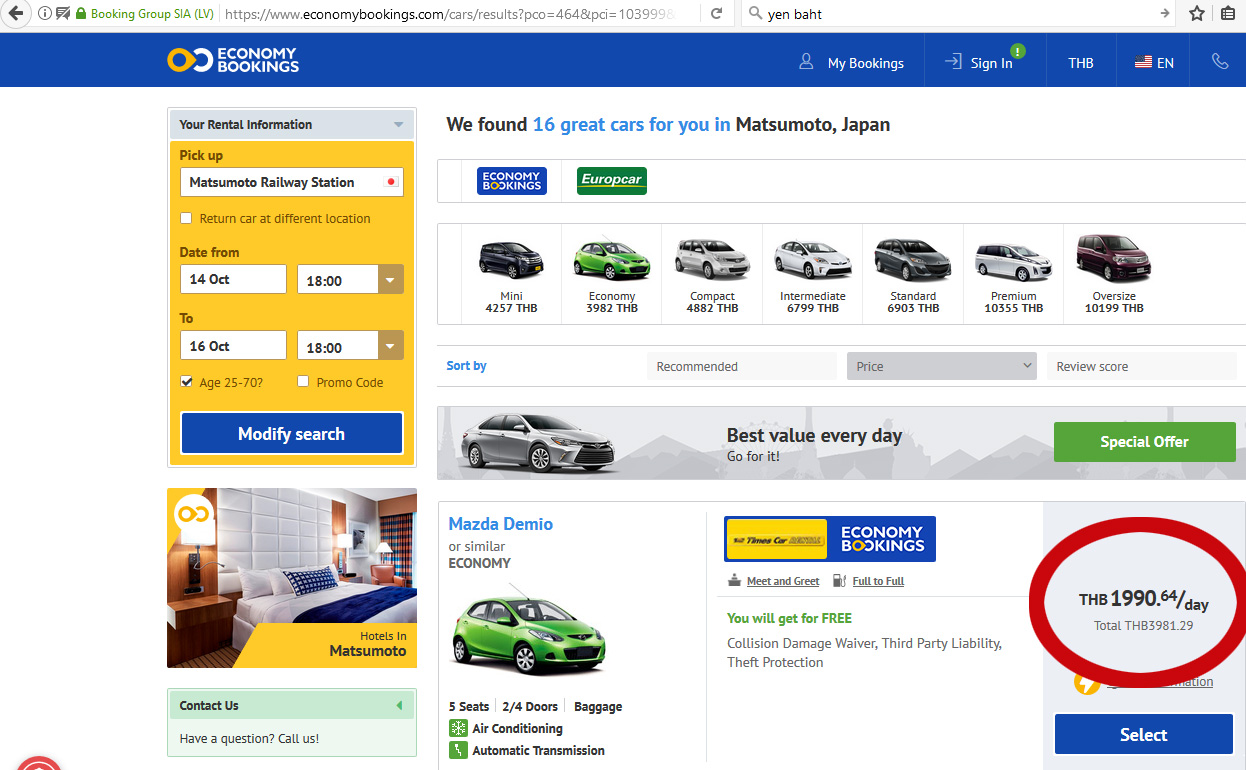This screenshot has width=1246, height=770.
Task: Click the Economy Bookings logo in header
Action: tap(233, 60)
